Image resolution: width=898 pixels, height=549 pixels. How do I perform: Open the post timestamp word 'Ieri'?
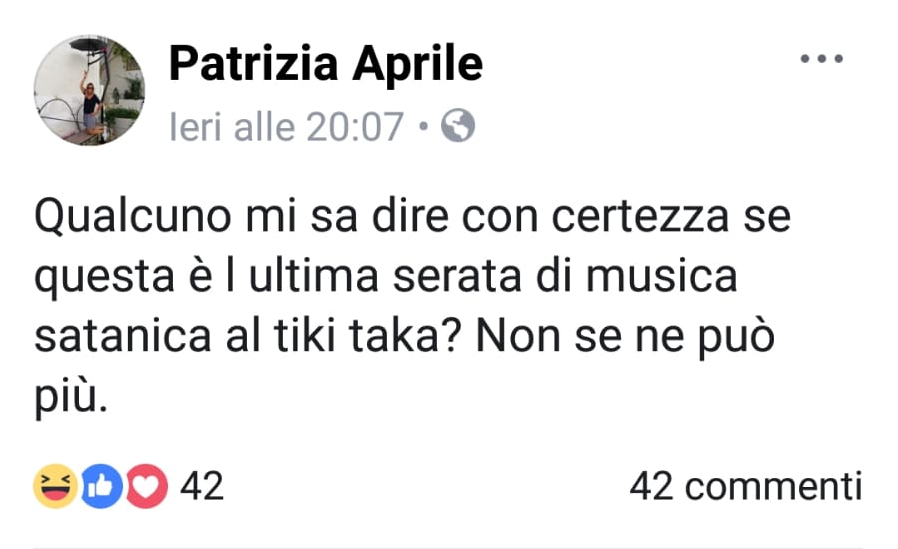pyautogui.click(x=198, y=127)
